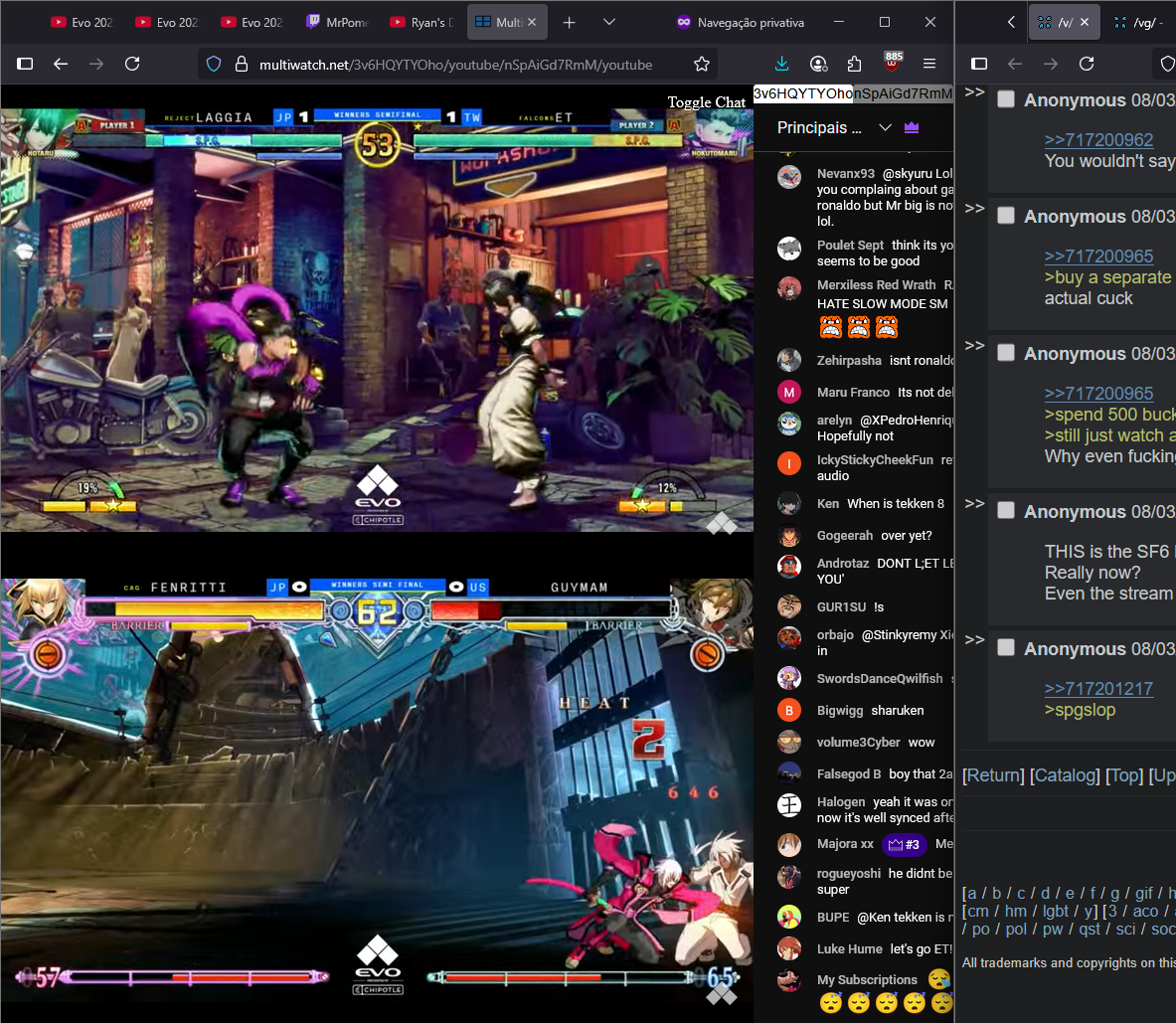The image size is (1176, 1023).
Task: Open the account profile icon in toolbar
Action: click(819, 65)
